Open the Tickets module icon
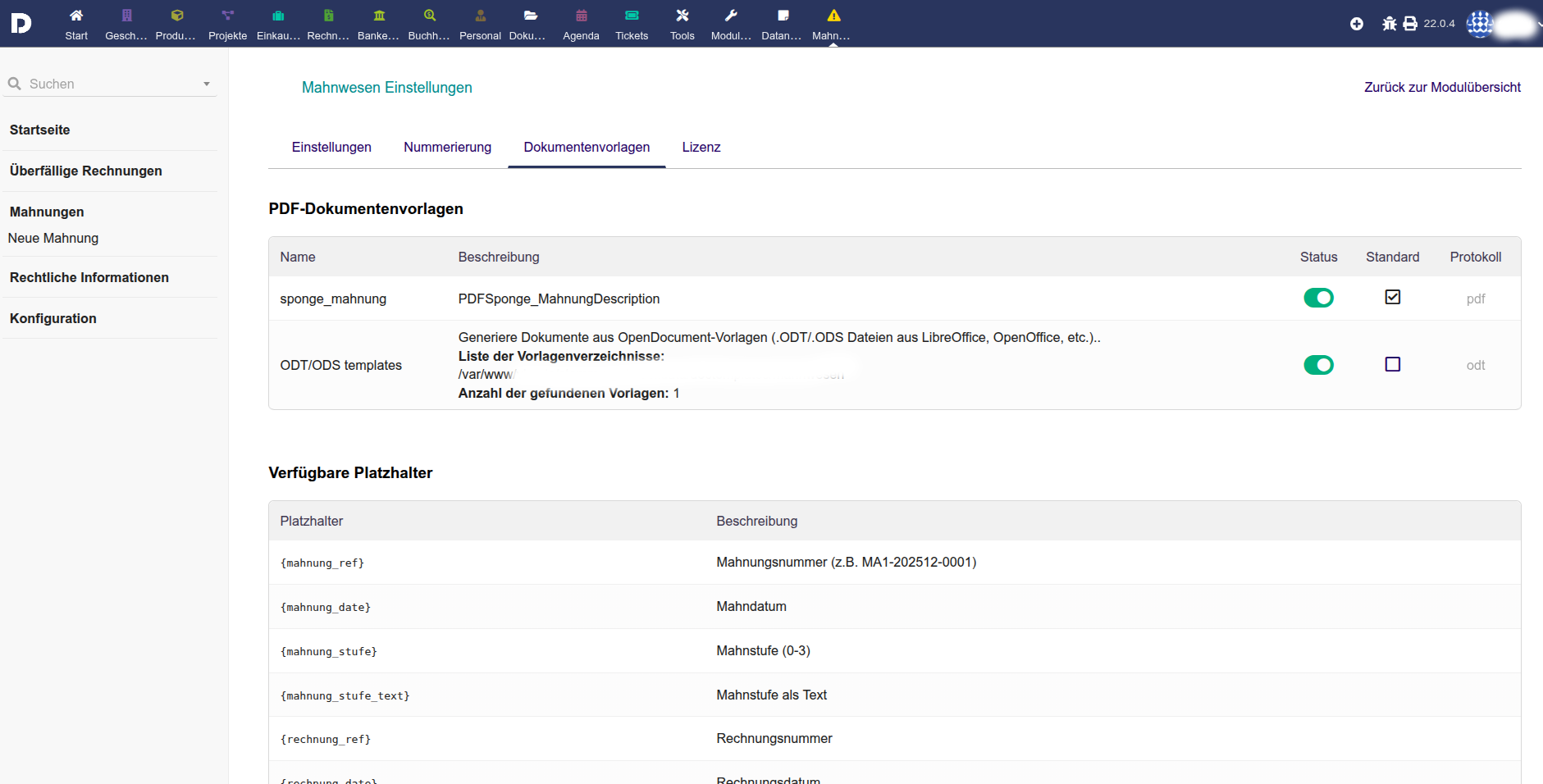Image resolution: width=1543 pixels, height=784 pixels. [x=632, y=16]
